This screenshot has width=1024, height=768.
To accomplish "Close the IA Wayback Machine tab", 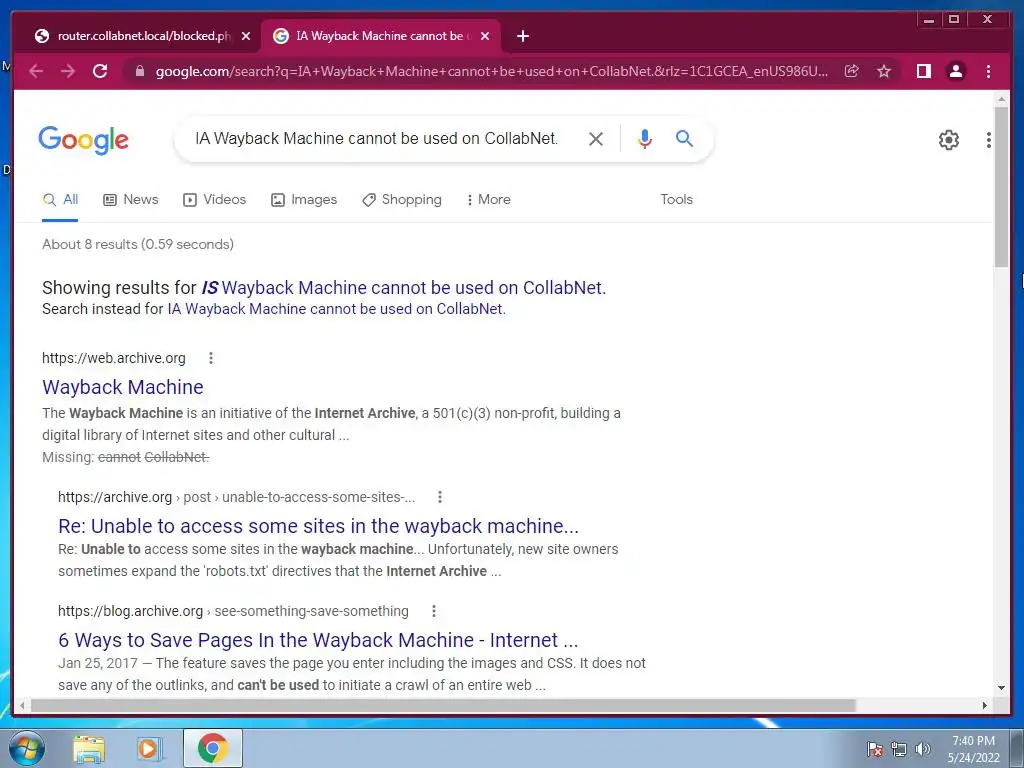I will tap(485, 36).
